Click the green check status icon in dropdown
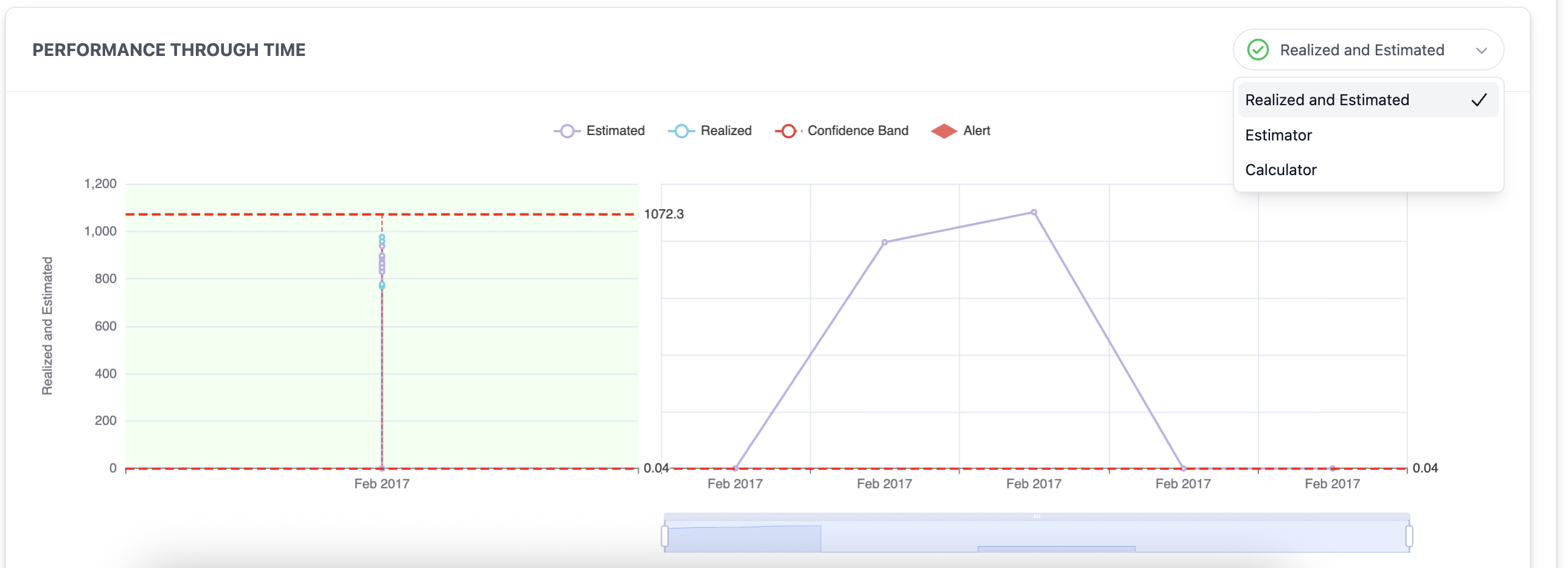The height and width of the screenshot is (568, 1568). coord(1258,50)
